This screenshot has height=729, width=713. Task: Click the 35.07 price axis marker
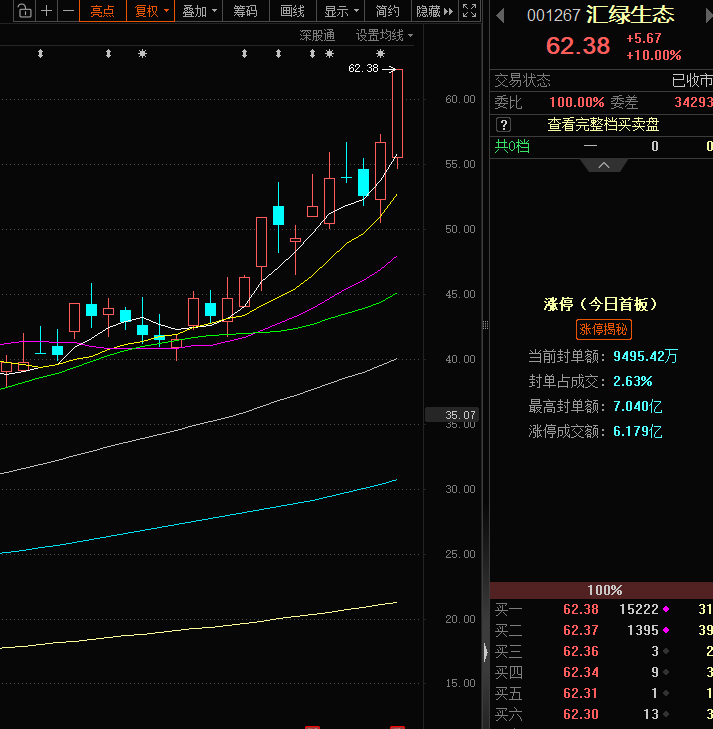point(452,415)
